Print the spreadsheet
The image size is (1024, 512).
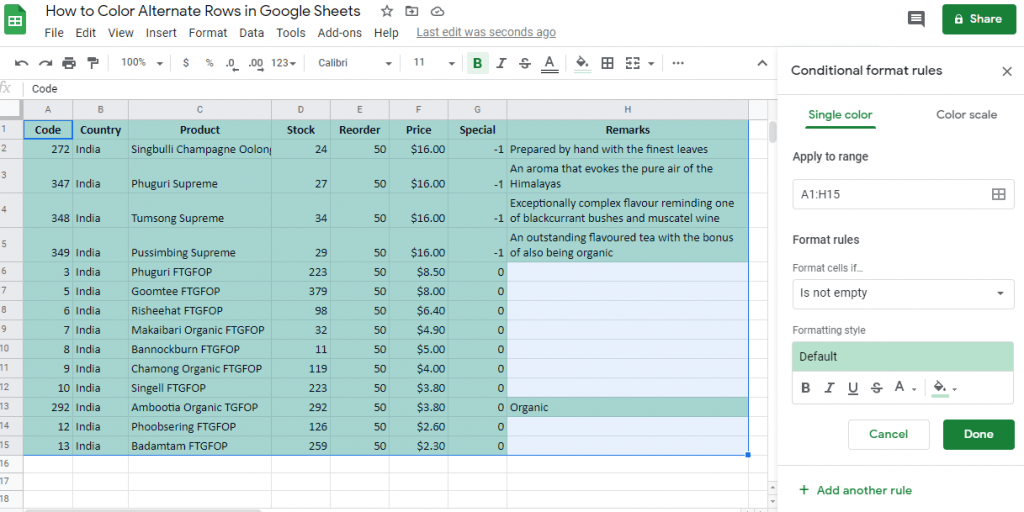69,63
